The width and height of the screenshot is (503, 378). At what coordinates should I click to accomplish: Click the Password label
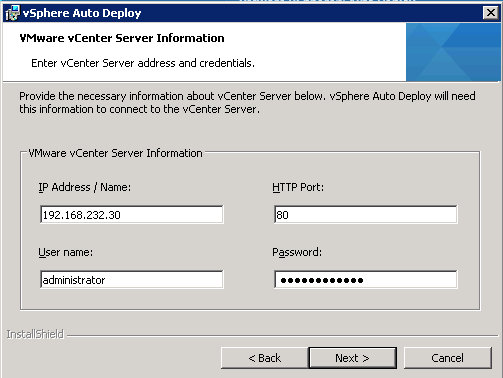click(x=297, y=252)
